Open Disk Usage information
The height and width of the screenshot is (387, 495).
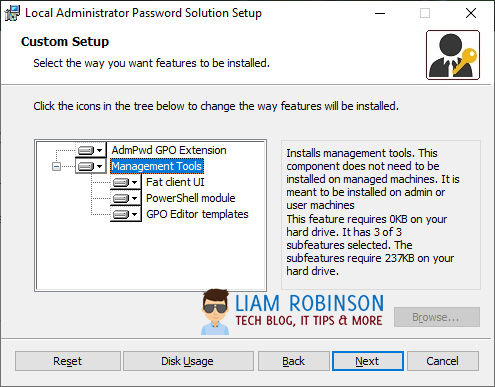(188, 361)
